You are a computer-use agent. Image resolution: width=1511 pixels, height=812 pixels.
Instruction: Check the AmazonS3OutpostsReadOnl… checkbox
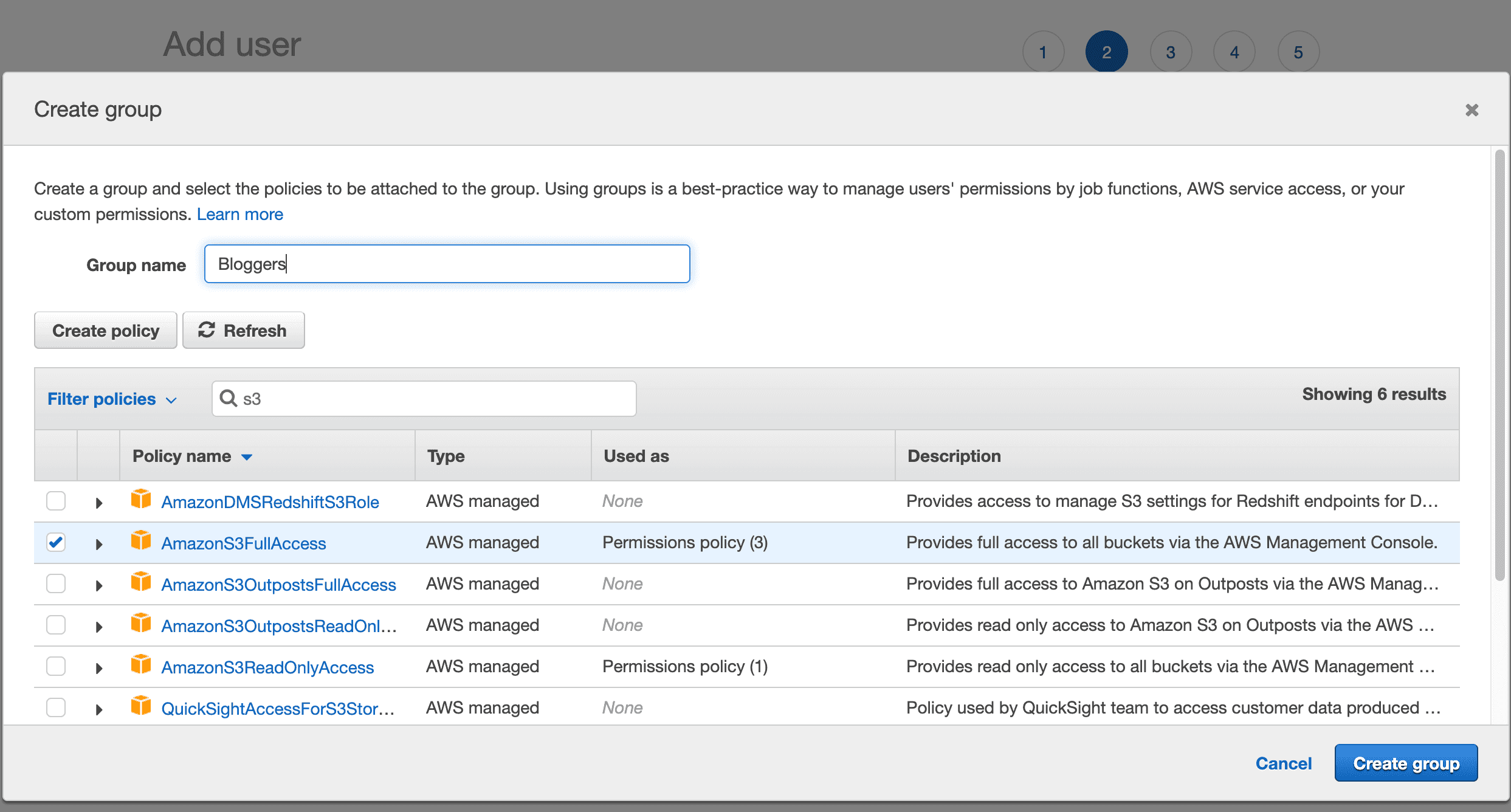[56, 625]
